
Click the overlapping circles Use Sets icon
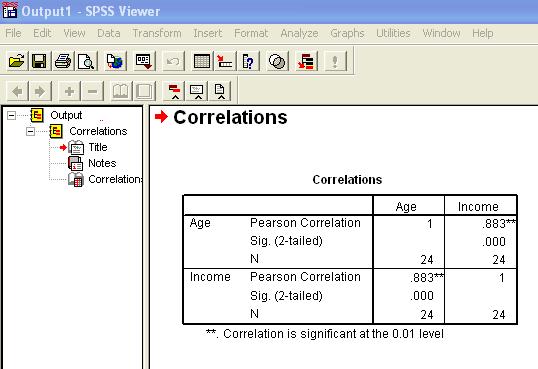(x=277, y=61)
